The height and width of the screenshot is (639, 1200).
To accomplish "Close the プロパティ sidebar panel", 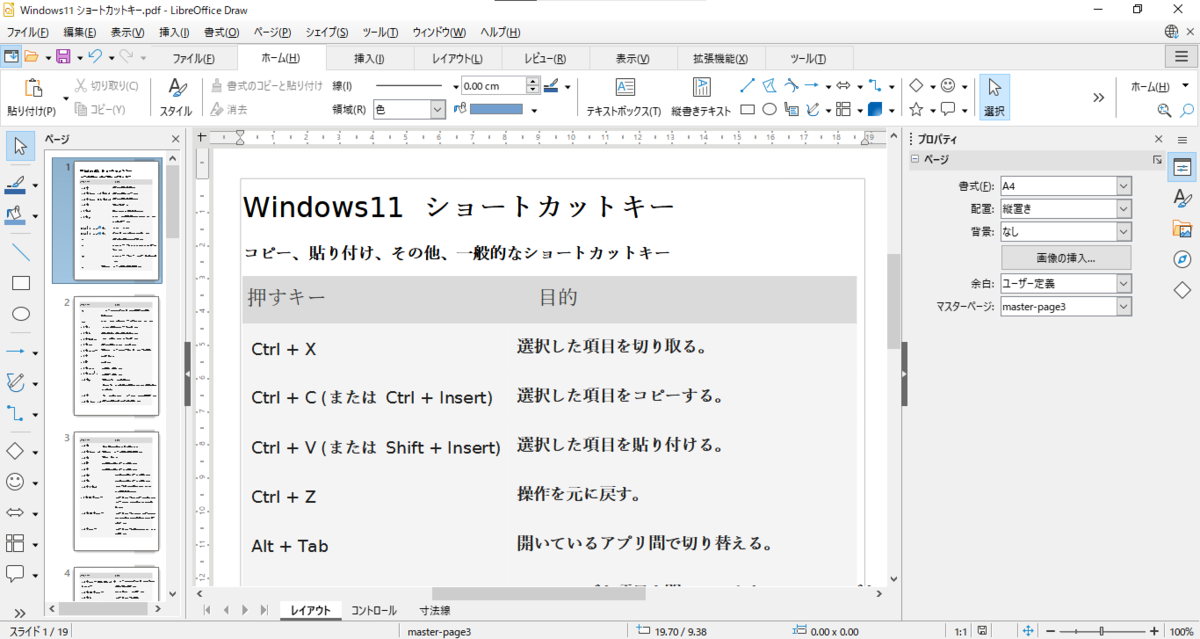I will pos(1158,139).
